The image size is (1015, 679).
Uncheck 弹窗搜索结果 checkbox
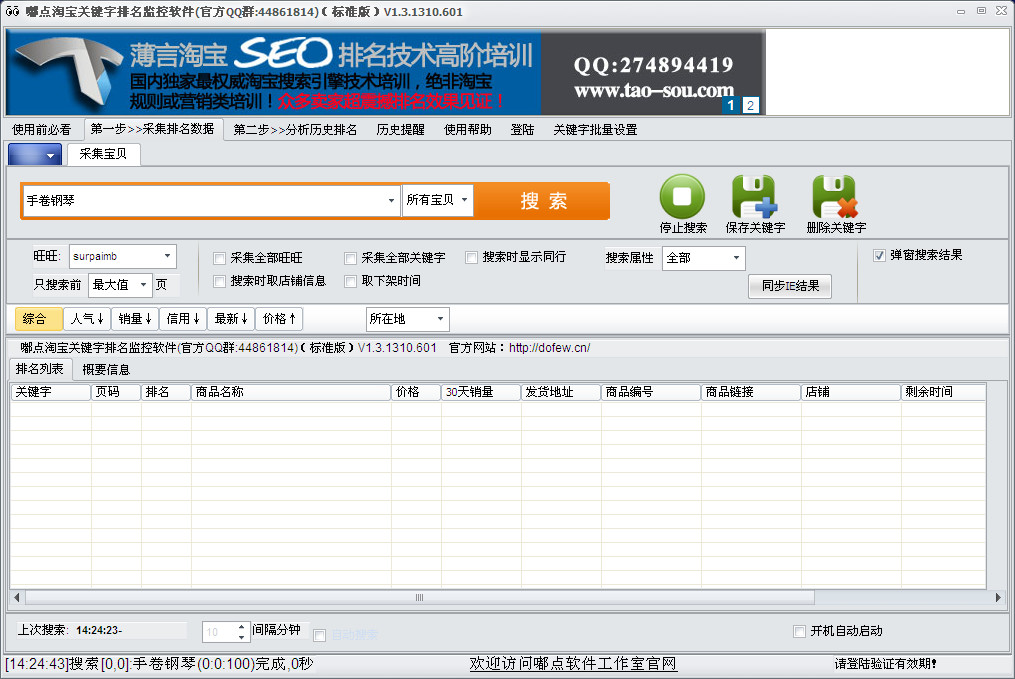pos(879,255)
